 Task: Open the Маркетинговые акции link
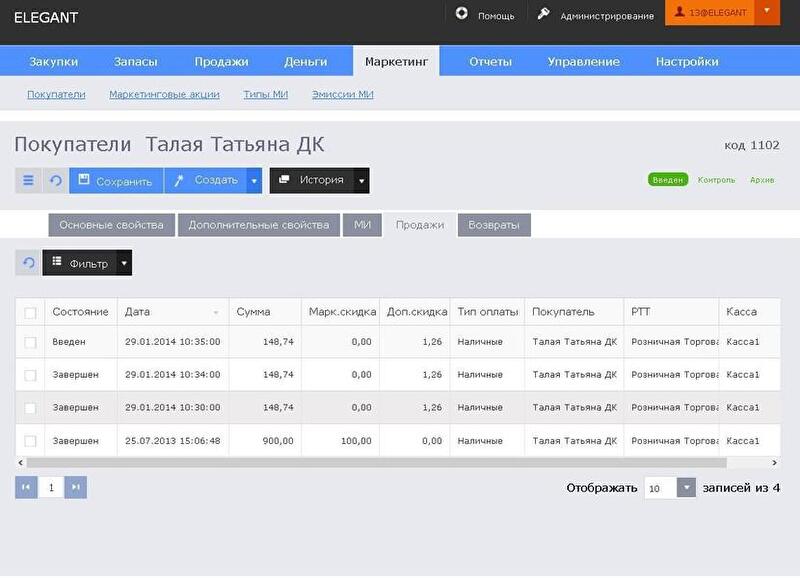point(164,94)
